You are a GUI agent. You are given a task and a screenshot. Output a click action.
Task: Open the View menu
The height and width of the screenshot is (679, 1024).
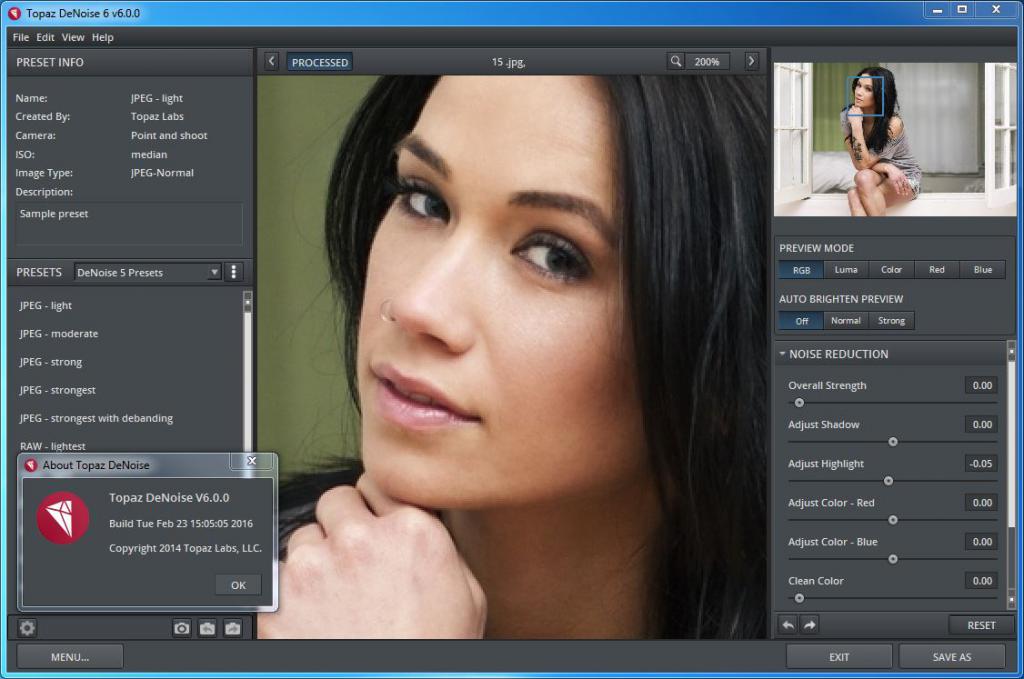coord(72,37)
